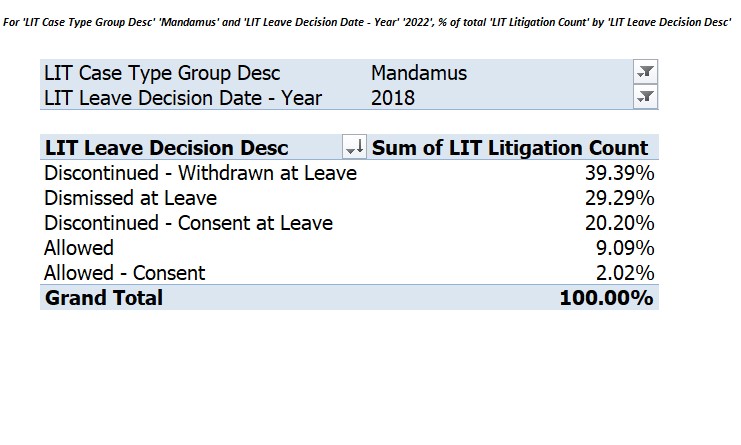This screenshot has height=445, width=741.
Task: Click the 100.00% grand total value
Action: pos(606,298)
